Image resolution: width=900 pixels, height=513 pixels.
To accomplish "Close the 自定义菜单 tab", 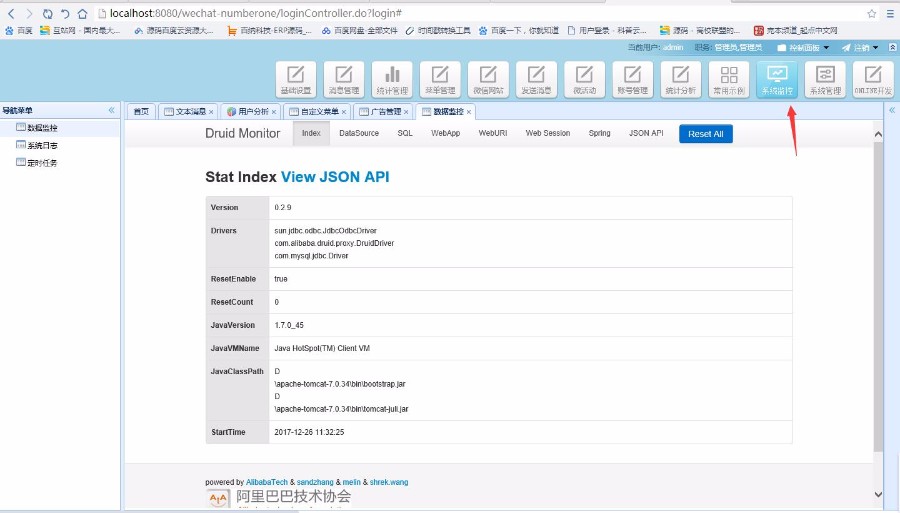I will coord(344,112).
